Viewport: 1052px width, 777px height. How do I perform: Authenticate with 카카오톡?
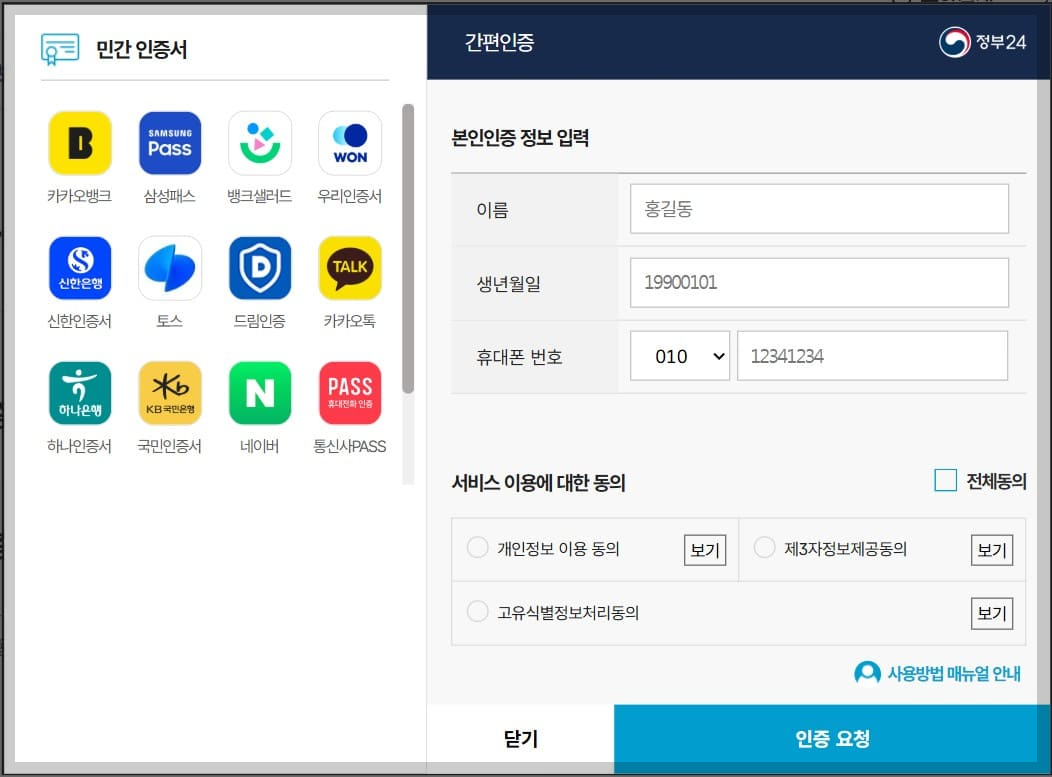click(x=349, y=267)
